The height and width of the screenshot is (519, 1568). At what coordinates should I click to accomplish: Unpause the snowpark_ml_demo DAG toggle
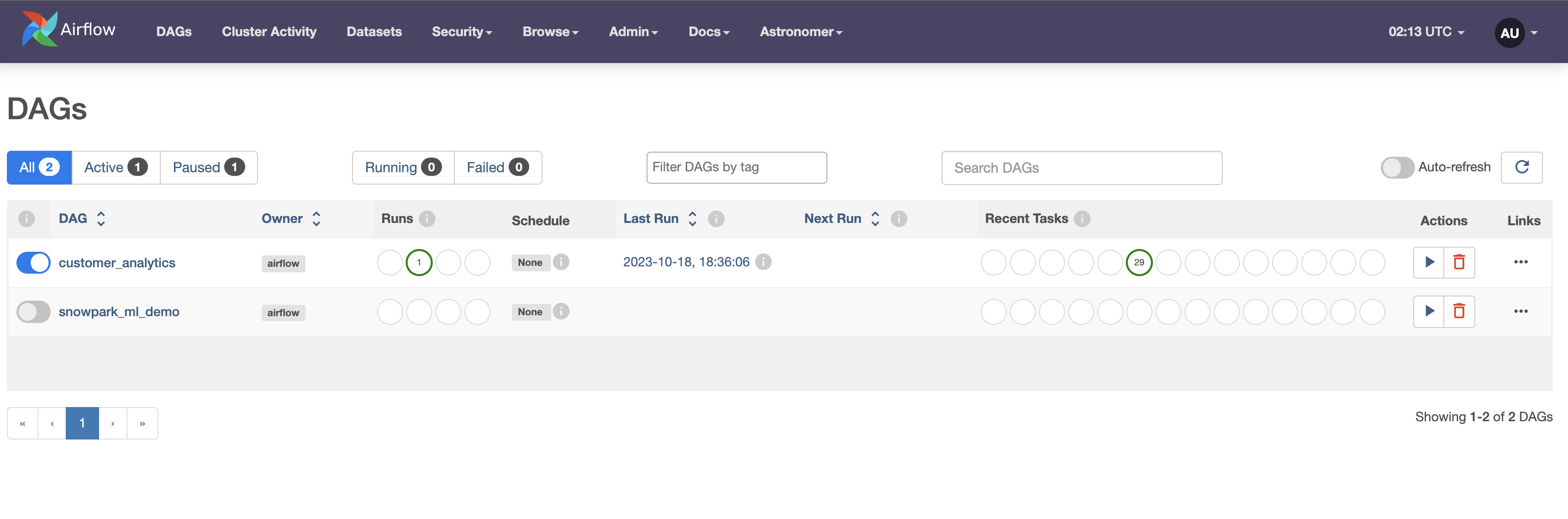click(33, 312)
